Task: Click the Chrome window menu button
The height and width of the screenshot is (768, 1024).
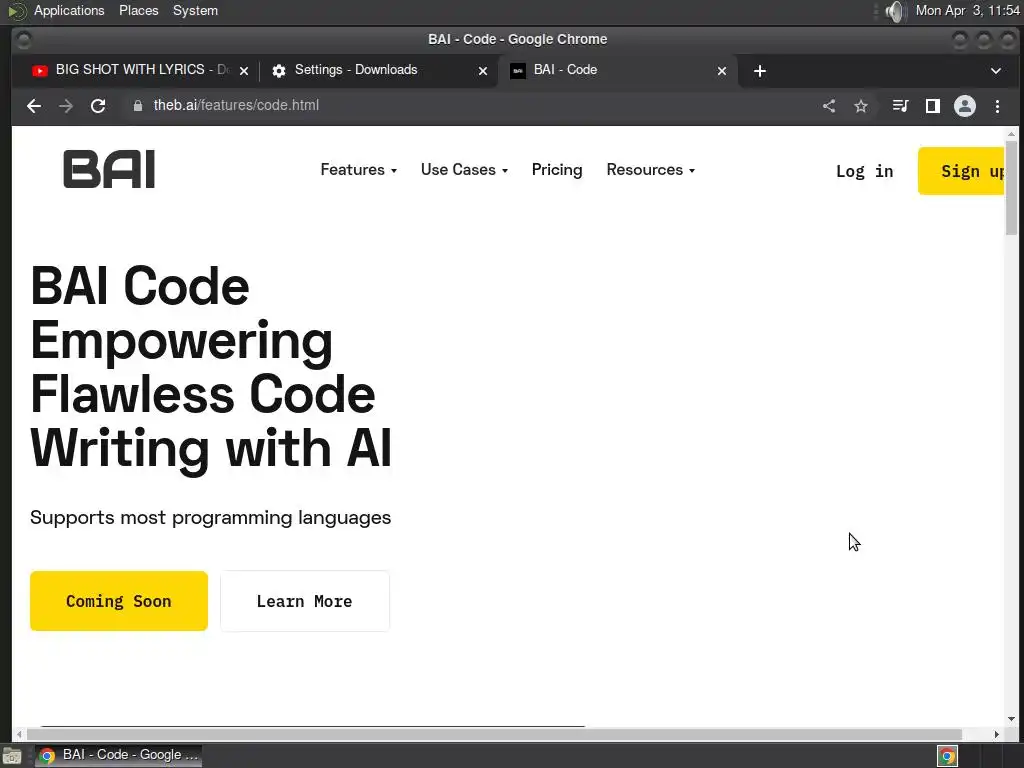Action: pyautogui.click(x=24, y=40)
